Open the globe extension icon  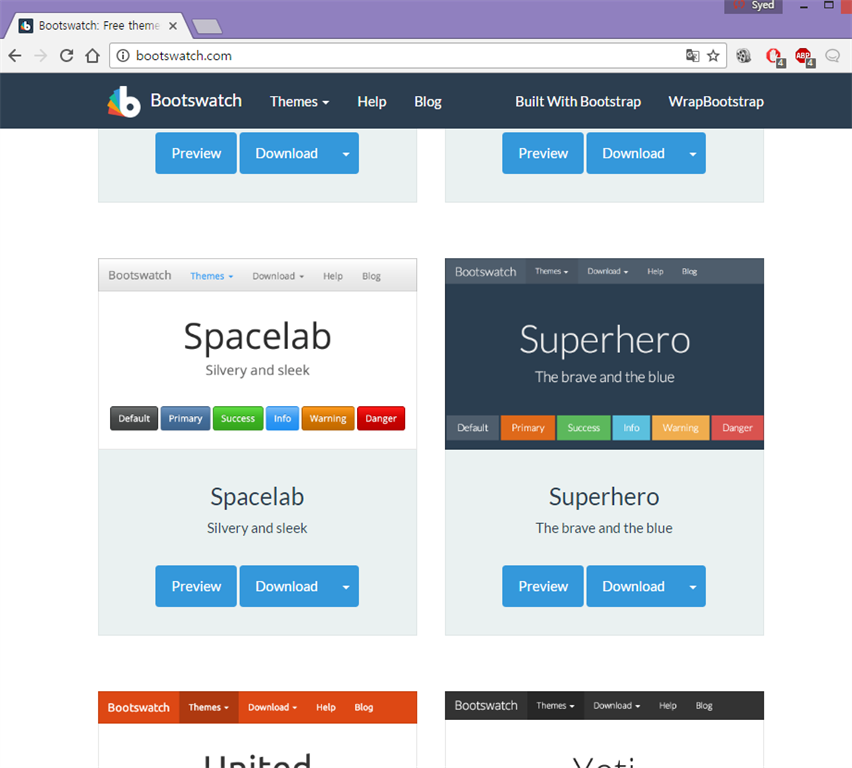pos(743,55)
